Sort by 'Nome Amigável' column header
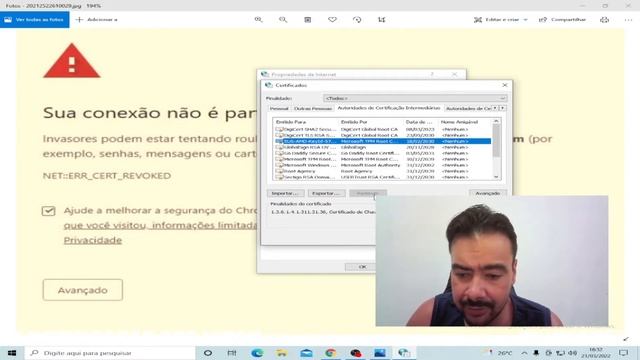This screenshot has width=640, height=360. pyautogui.click(x=465, y=122)
